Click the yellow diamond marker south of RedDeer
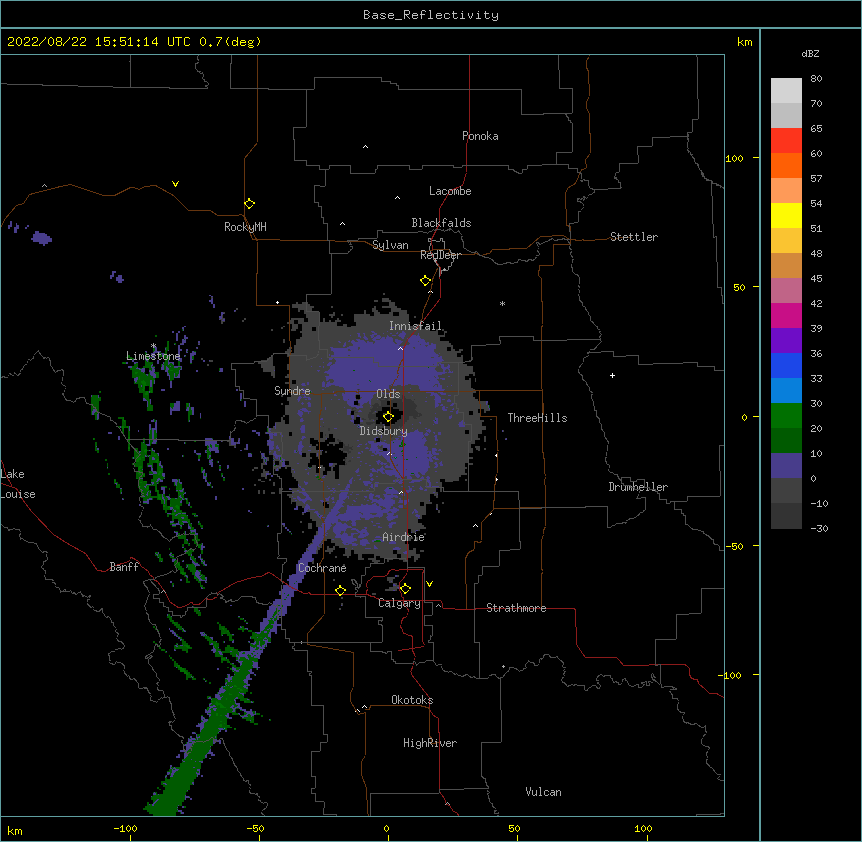This screenshot has height=842, width=862. pos(425,281)
